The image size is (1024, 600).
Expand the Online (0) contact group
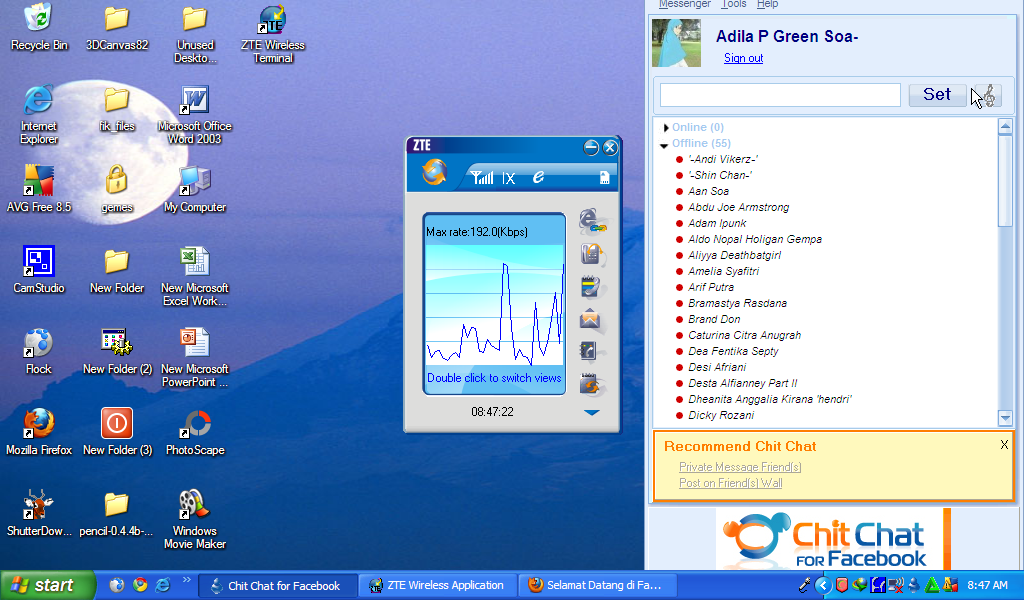tap(666, 128)
